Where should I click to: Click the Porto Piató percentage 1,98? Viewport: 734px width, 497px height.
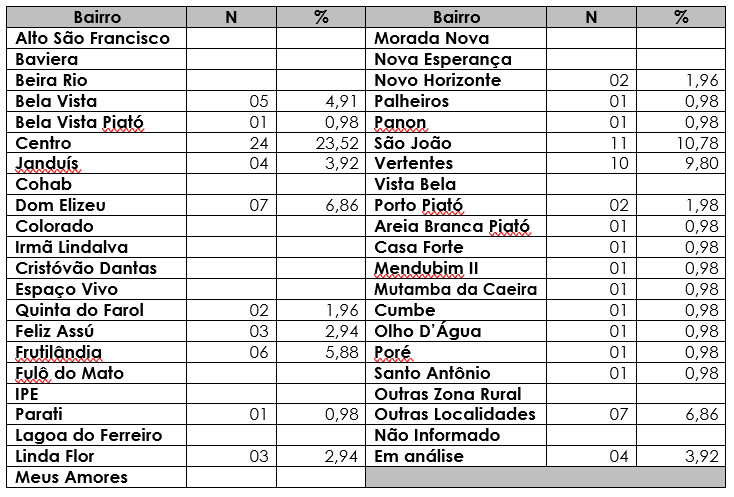pyautogui.click(x=703, y=205)
